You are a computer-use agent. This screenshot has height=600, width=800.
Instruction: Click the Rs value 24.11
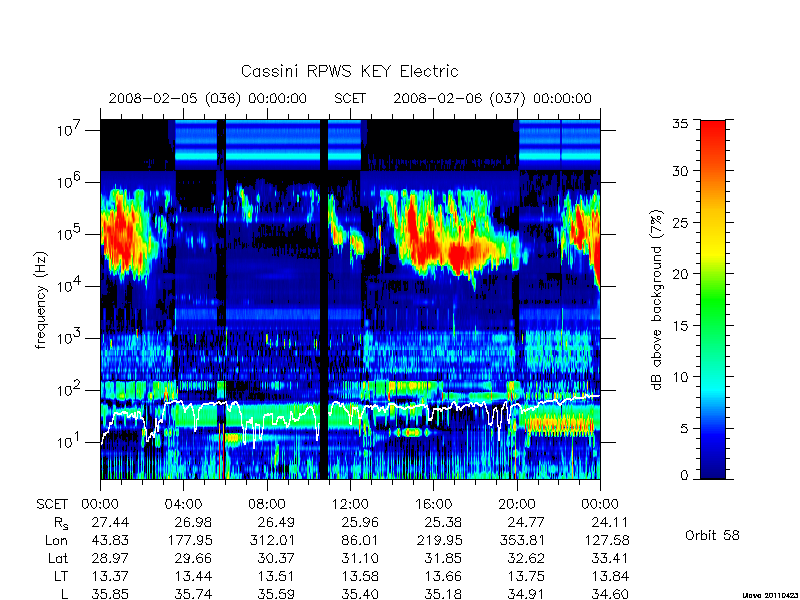pyautogui.click(x=610, y=522)
